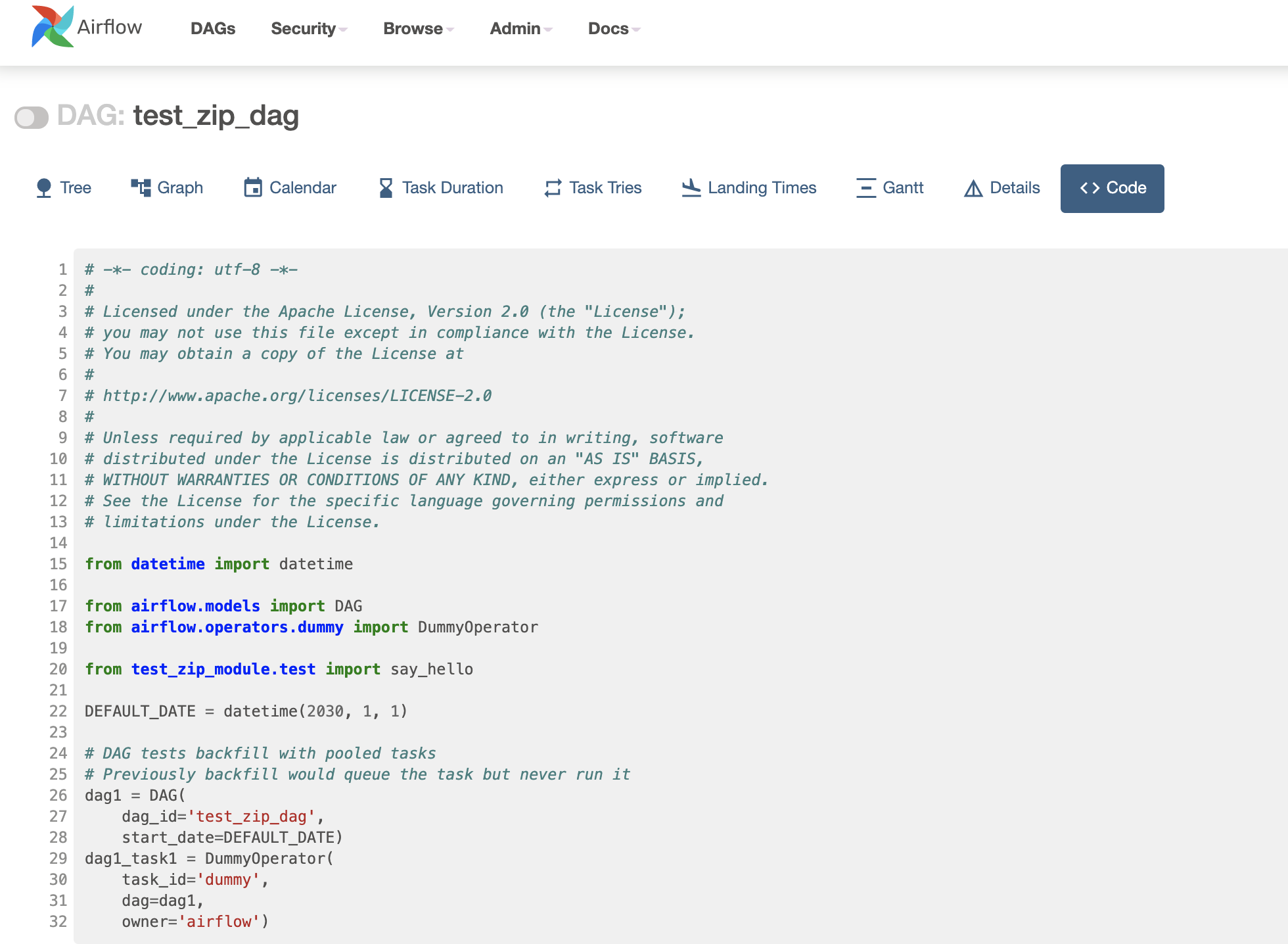Click the Task Tries arrows icon
This screenshot has width=1288, height=944.
(x=552, y=187)
